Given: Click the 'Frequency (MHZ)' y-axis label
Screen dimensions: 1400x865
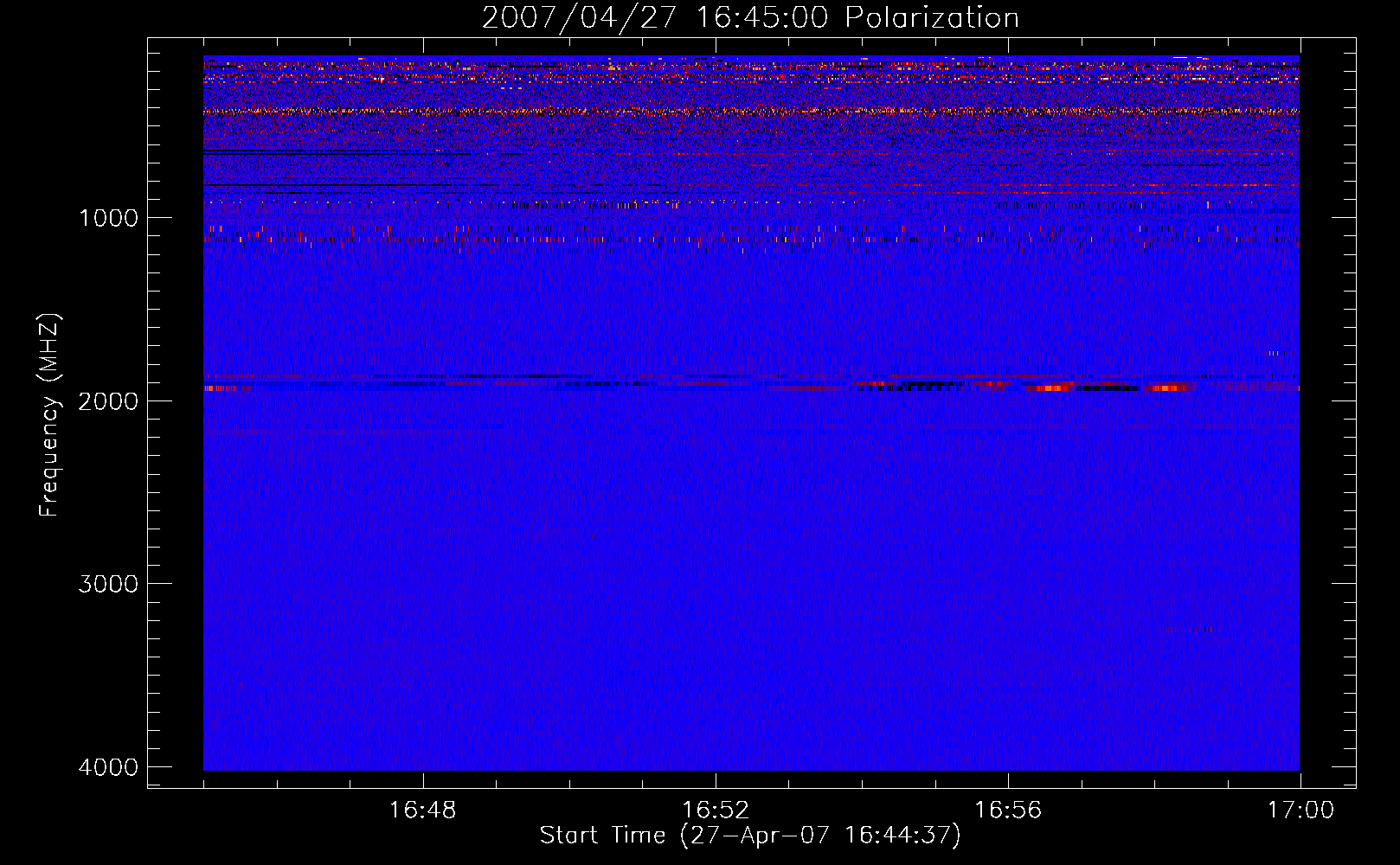Looking at the screenshot, I should (49, 414).
